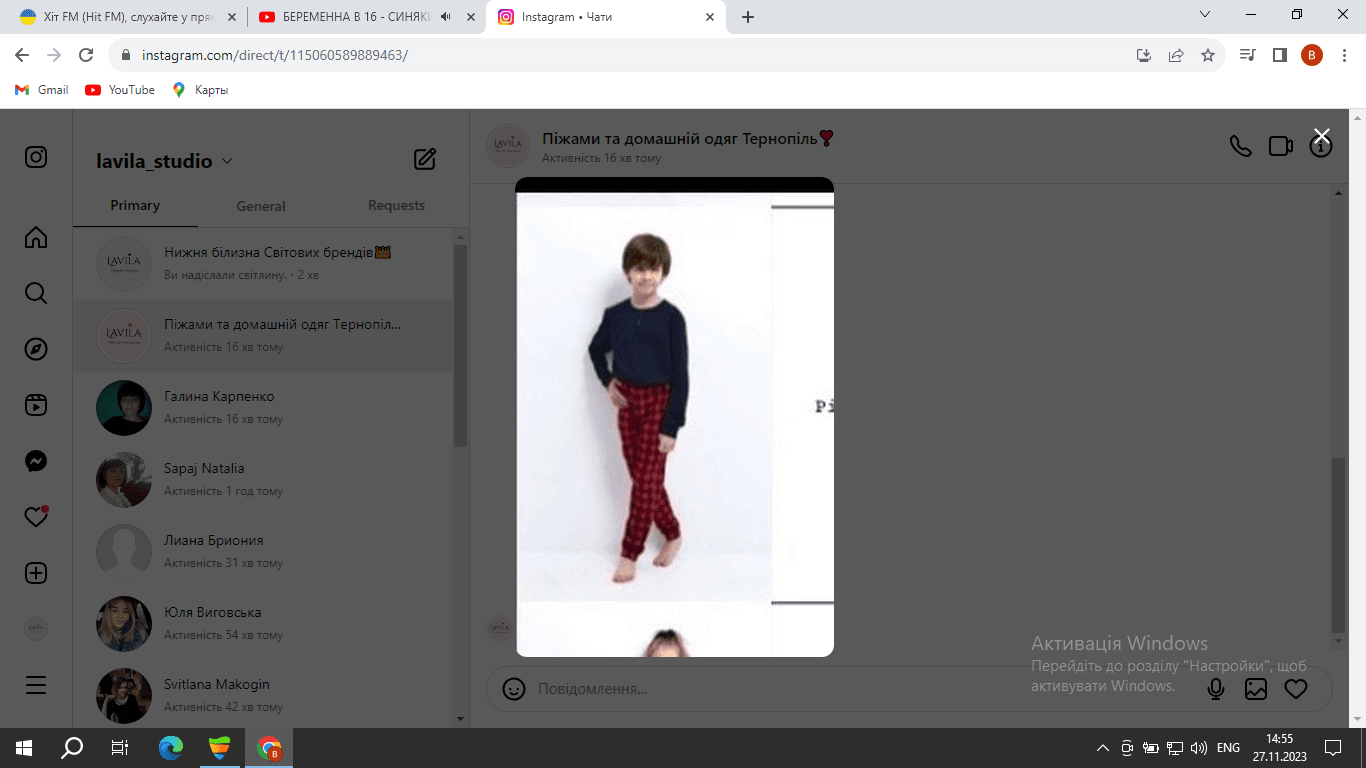Open Windows taskbar search
The width and height of the screenshot is (1366, 768).
click(x=72, y=747)
